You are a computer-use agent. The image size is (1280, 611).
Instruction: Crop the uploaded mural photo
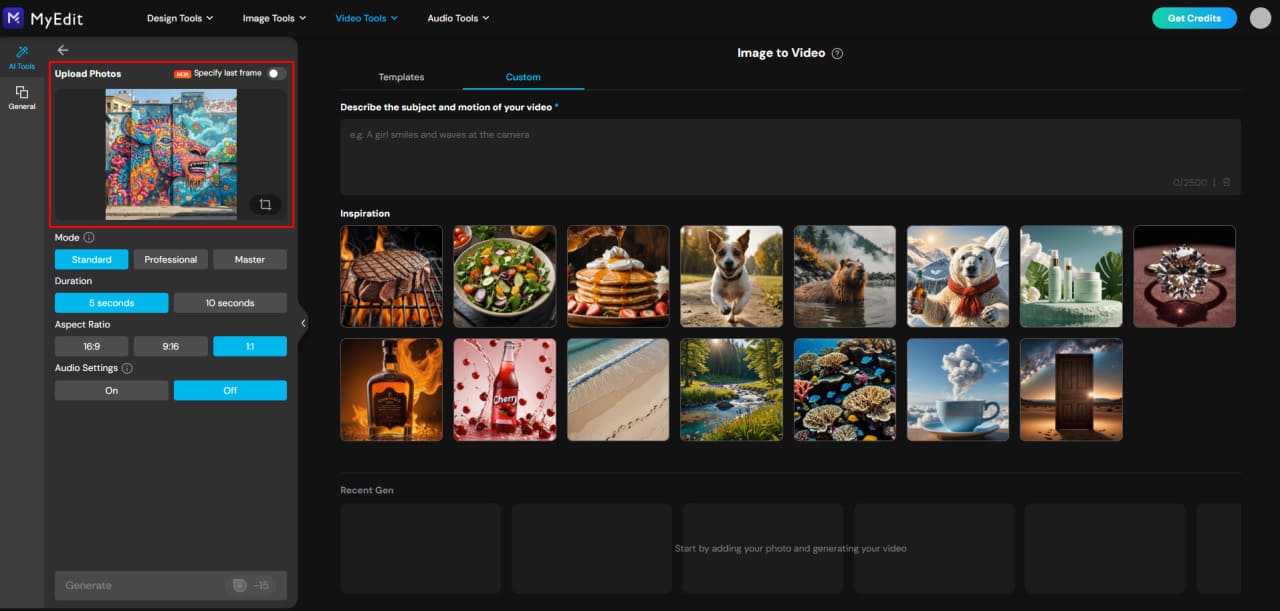coord(264,204)
